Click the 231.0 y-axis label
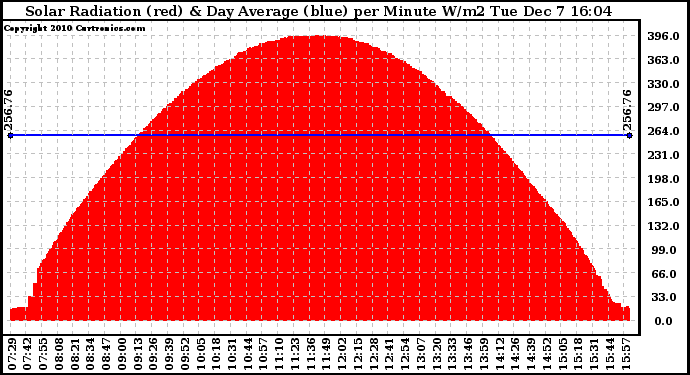This screenshot has height=375, width=690. click(x=663, y=155)
